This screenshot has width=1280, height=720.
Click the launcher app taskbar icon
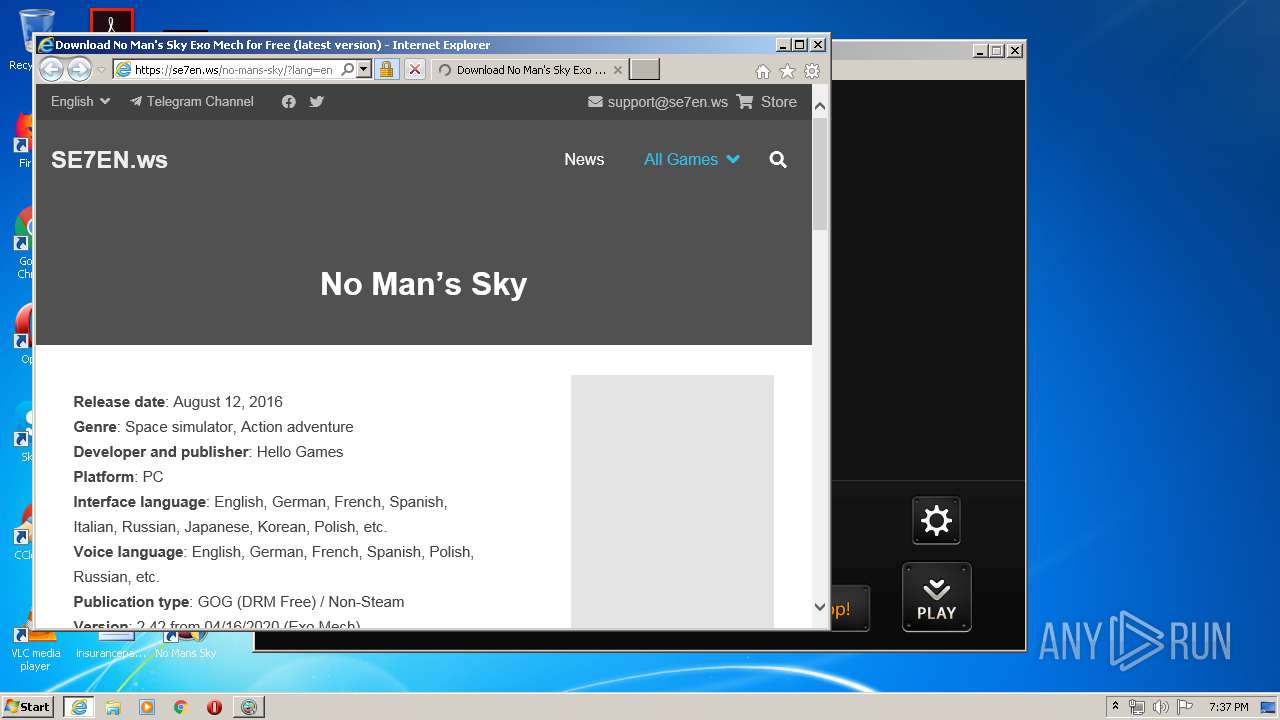click(x=248, y=707)
